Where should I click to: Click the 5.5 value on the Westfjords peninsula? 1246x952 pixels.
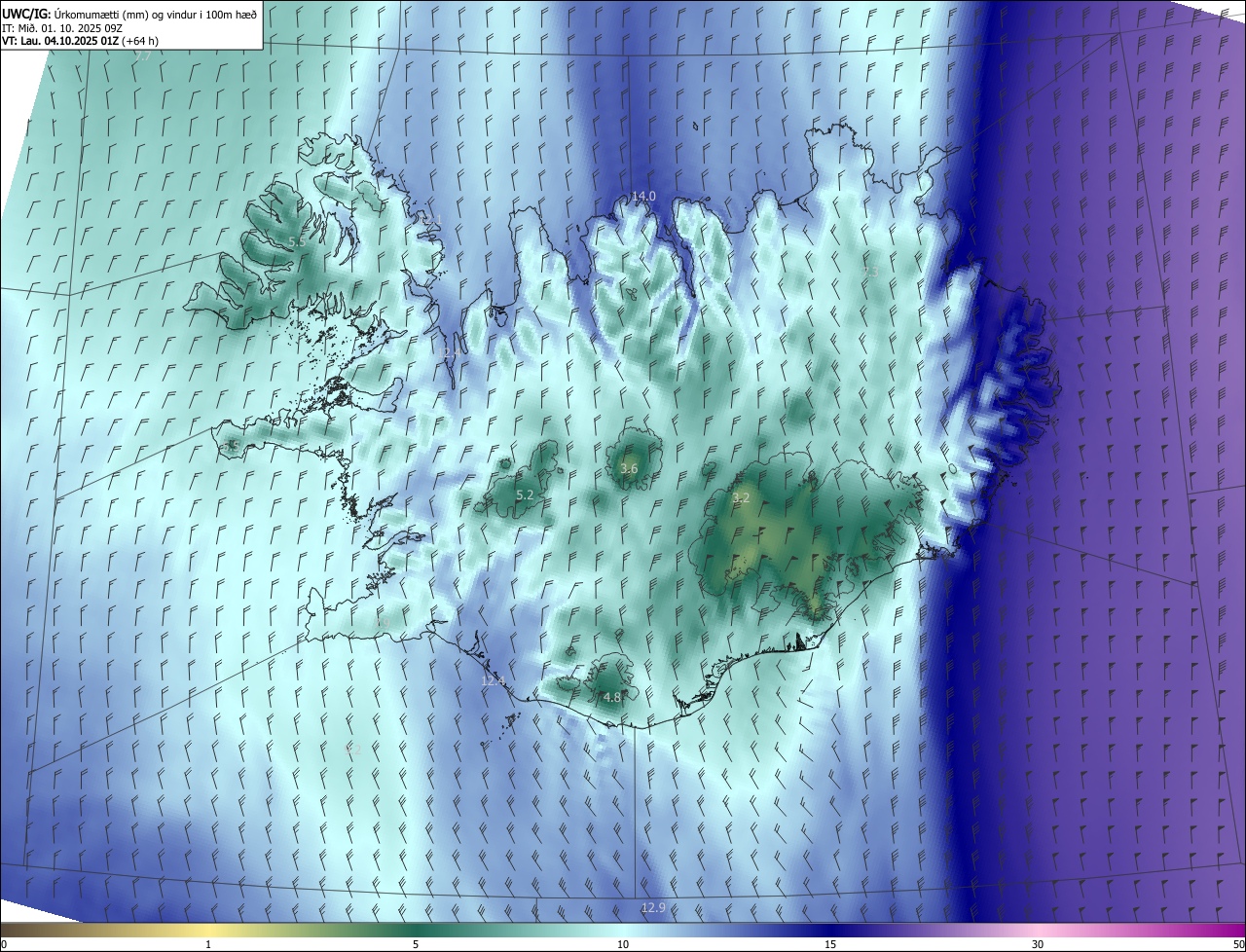[x=297, y=240]
